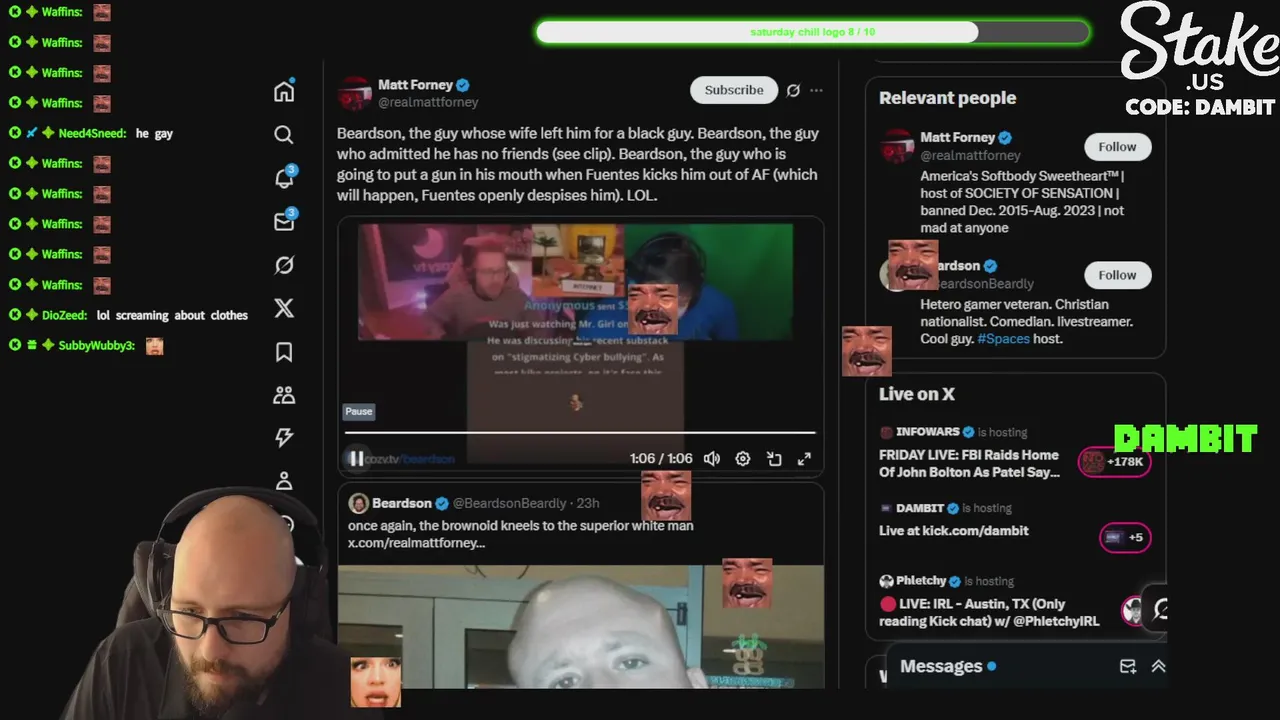Open the video settings gear icon
Screen dimensions: 1280x720
[742, 458]
